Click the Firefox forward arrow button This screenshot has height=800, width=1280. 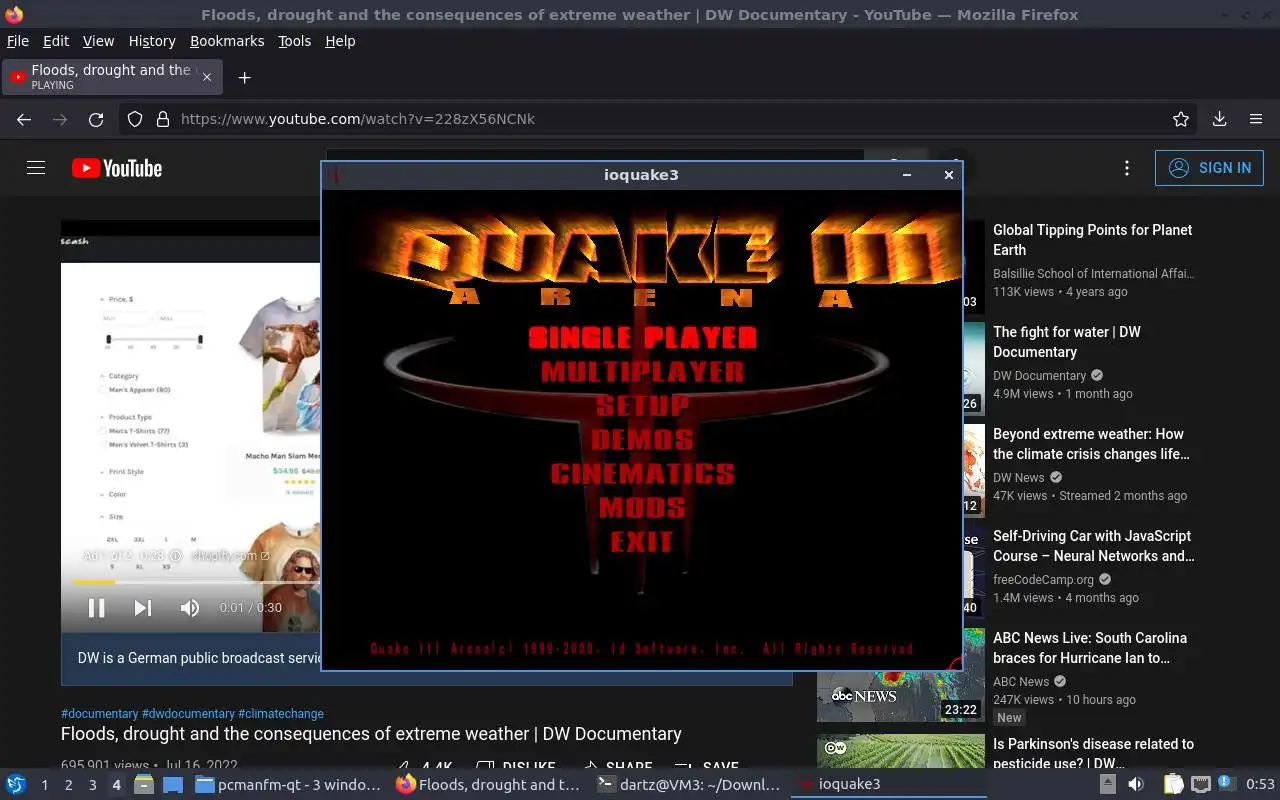[60, 119]
